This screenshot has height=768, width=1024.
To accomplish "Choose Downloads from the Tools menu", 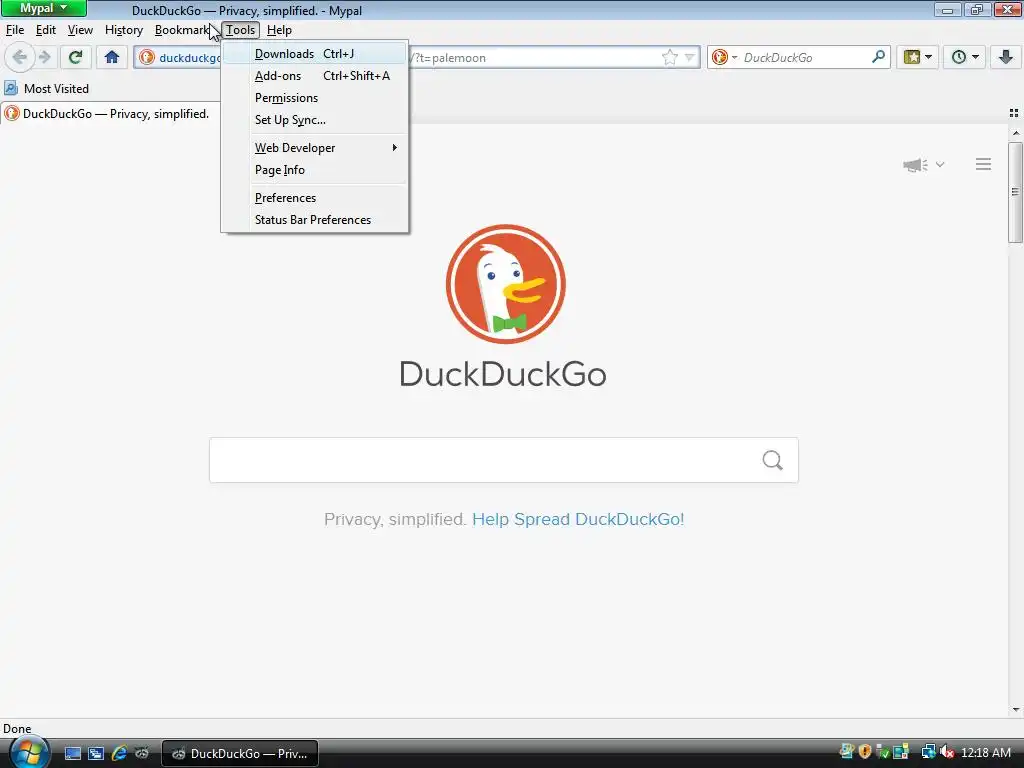I will (315, 54).
